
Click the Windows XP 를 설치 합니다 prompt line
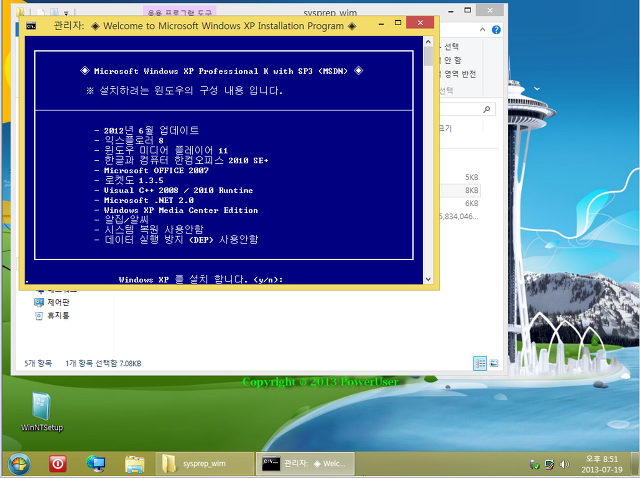pyautogui.click(x=200, y=280)
